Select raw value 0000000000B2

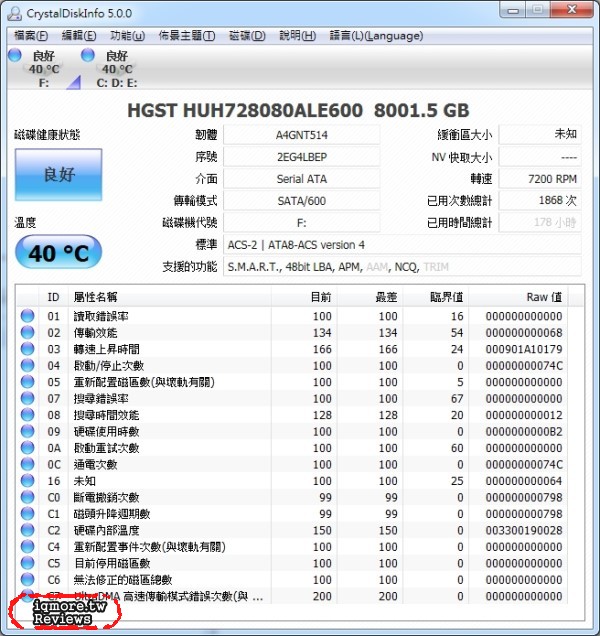coord(524,431)
